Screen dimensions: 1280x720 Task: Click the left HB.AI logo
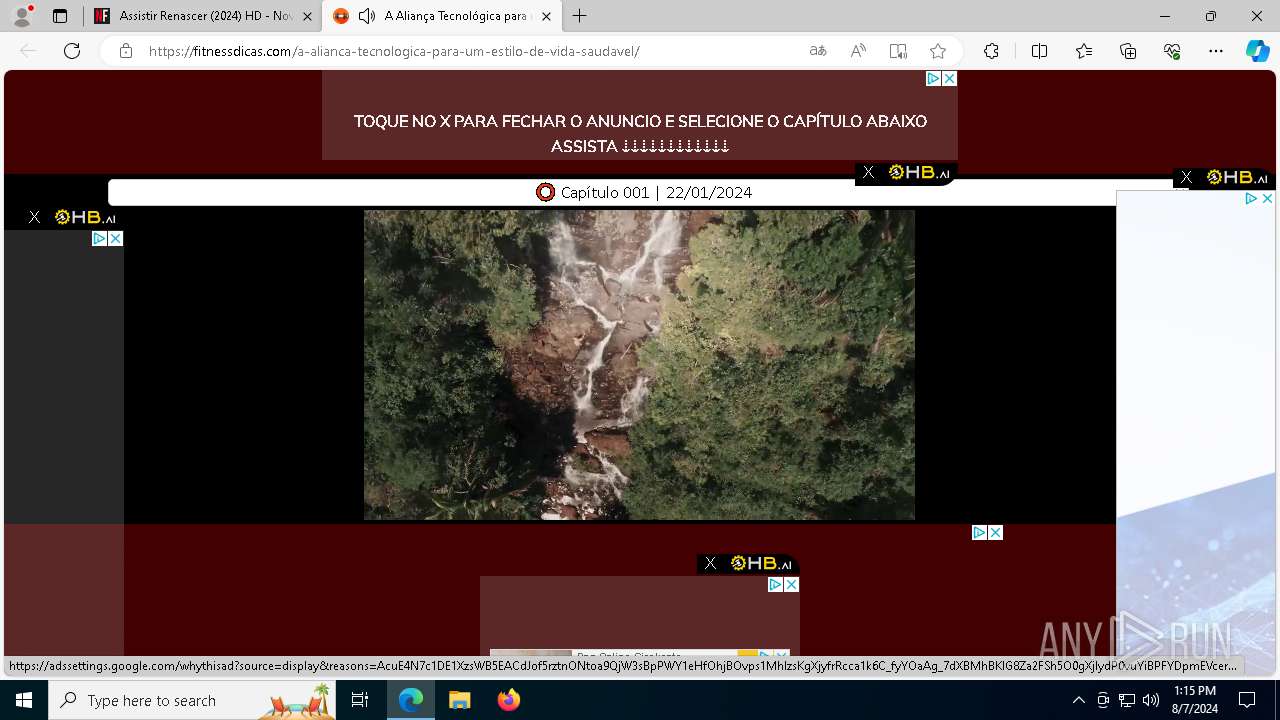tap(85, 217)
